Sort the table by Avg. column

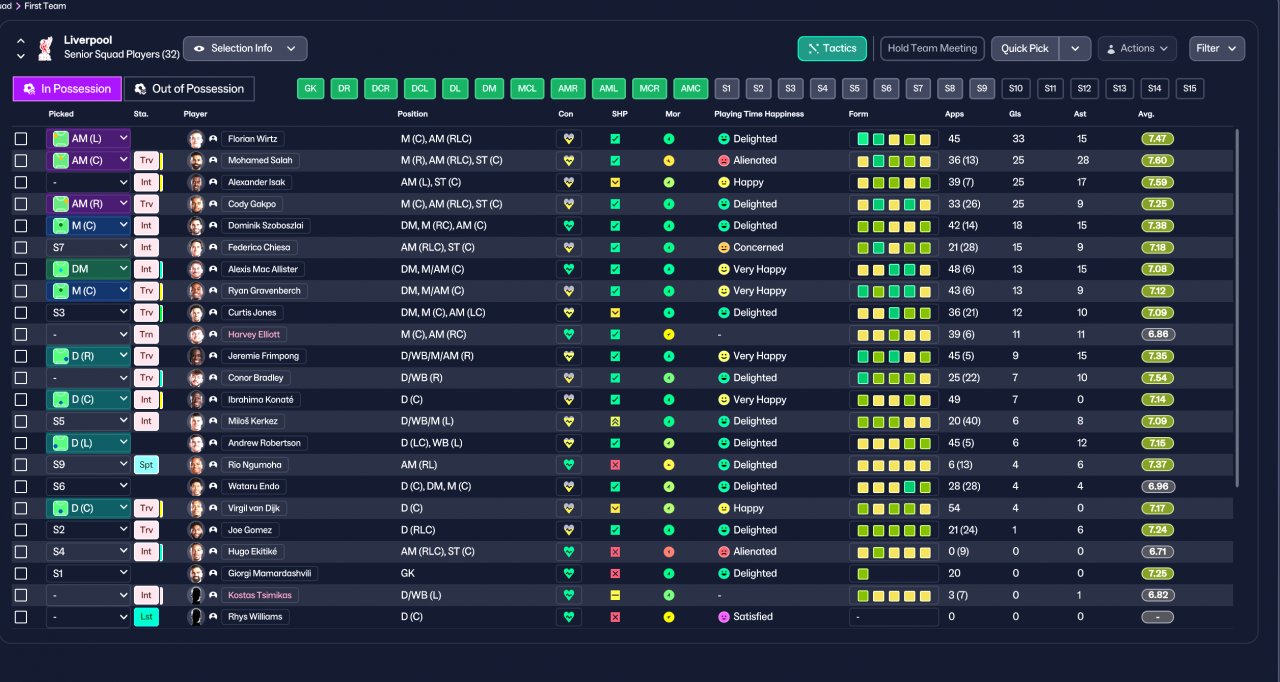pos(1146,114)
